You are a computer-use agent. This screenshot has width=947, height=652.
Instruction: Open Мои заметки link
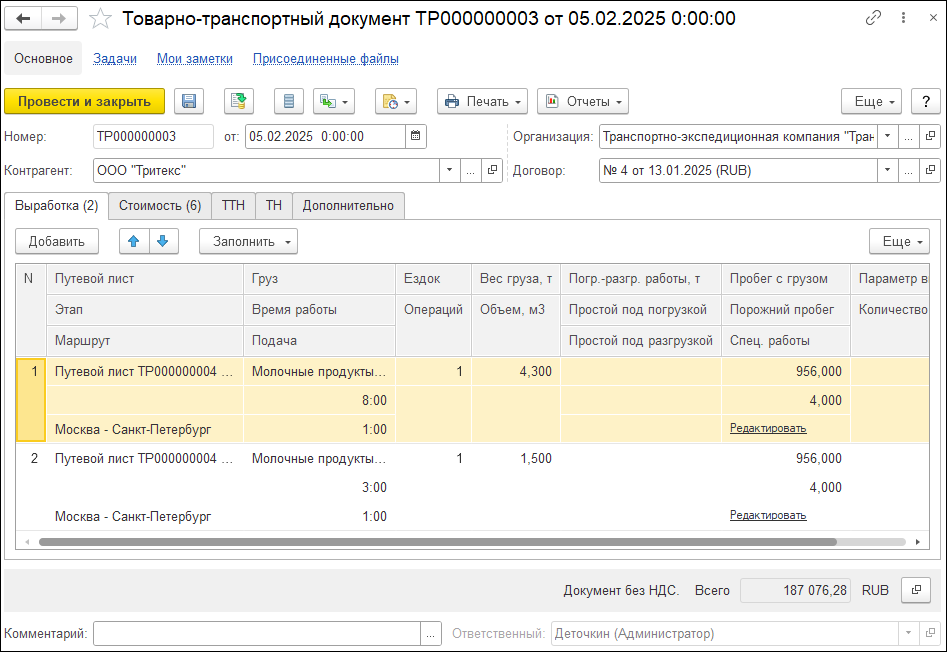[194, 59]
